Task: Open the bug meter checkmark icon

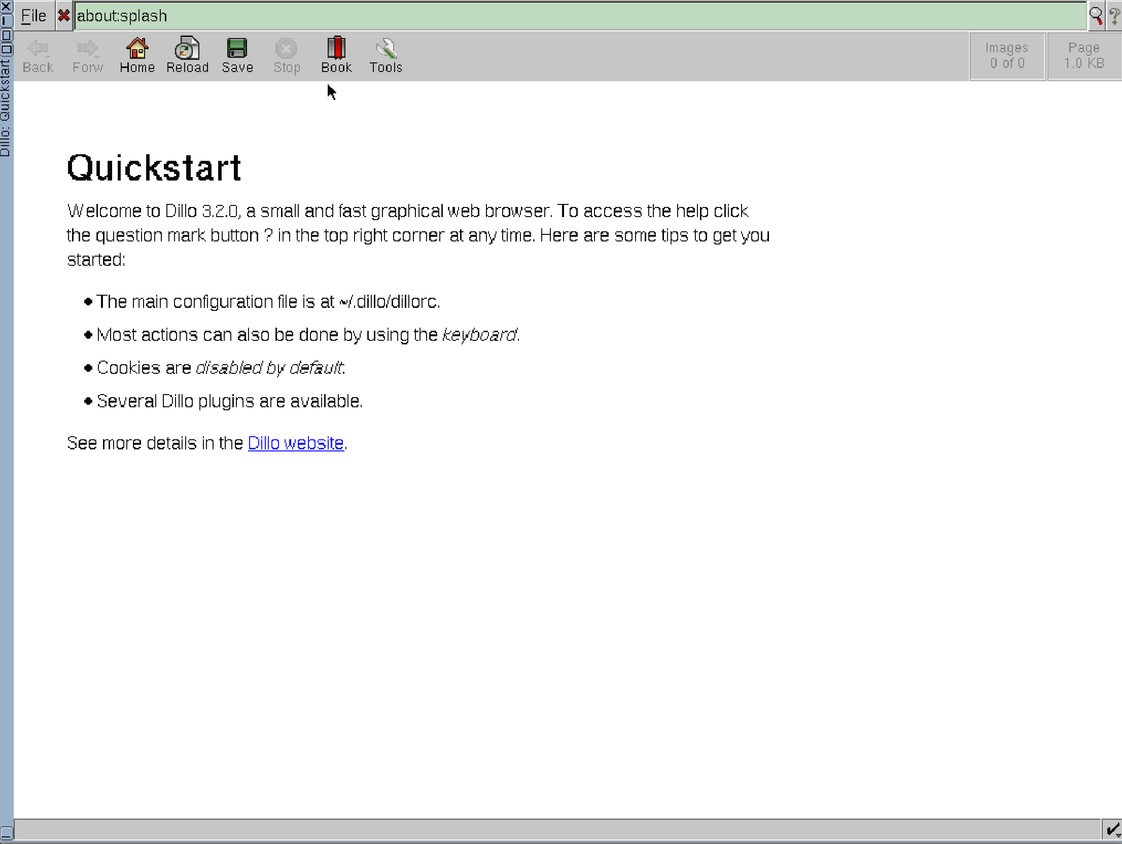Action: 1113,830
